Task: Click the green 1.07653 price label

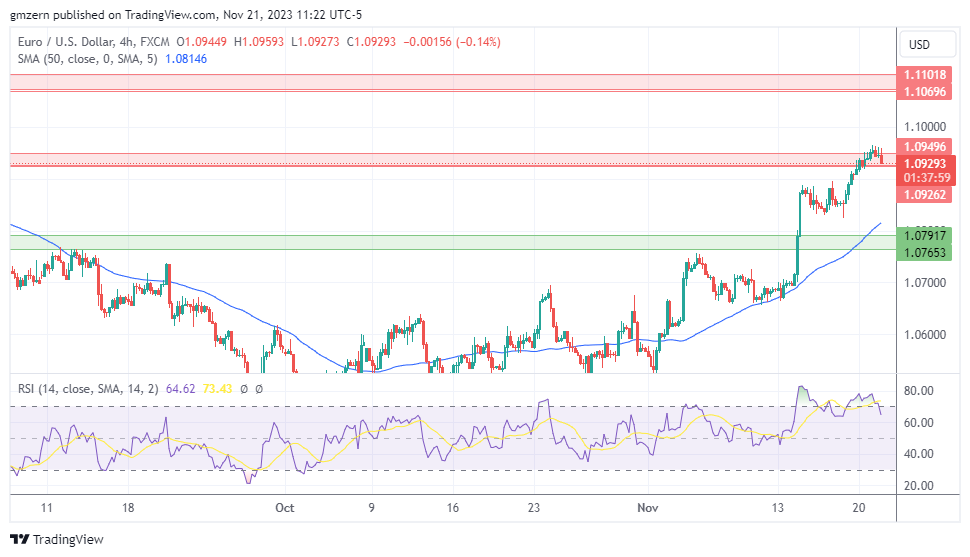Action: pos(925,253)
